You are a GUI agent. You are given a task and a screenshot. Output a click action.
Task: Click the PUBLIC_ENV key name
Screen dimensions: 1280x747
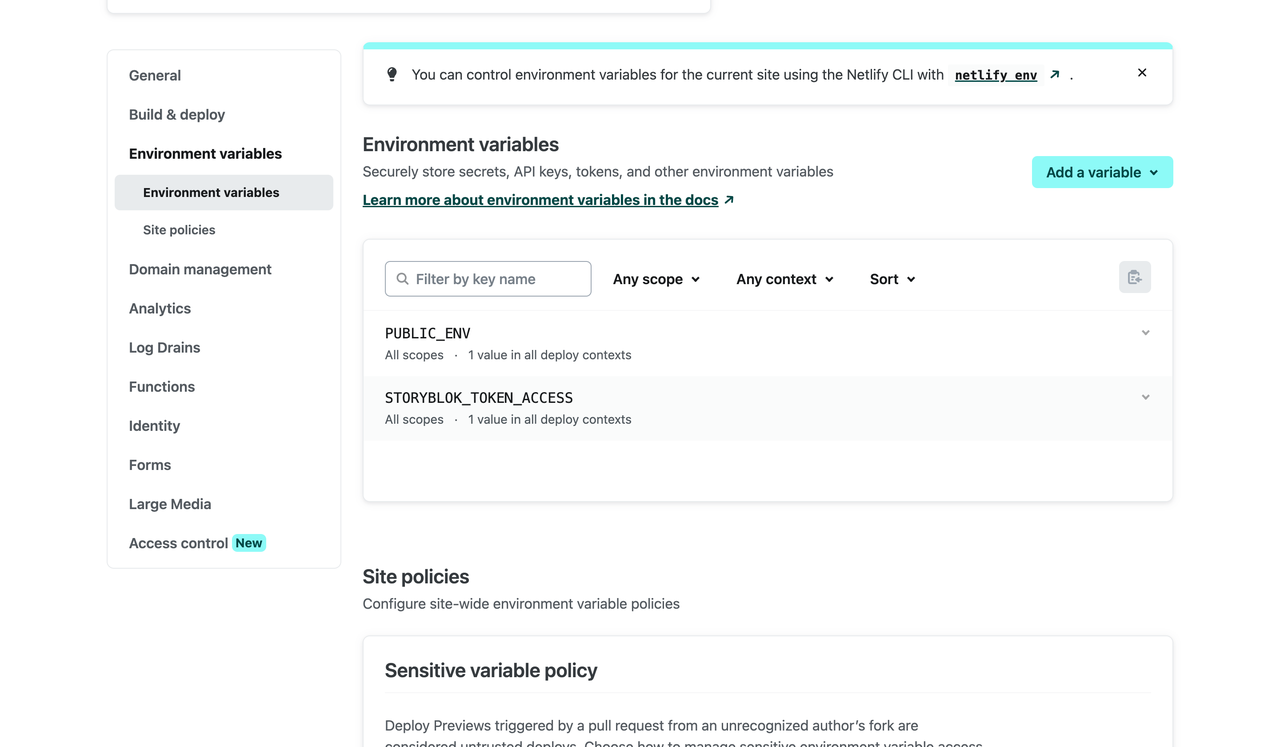point(427,333)
